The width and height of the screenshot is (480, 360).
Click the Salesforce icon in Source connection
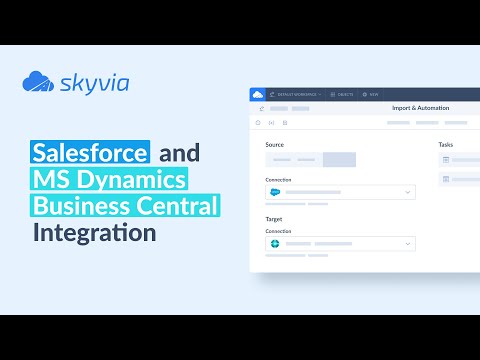coord(275,192)
